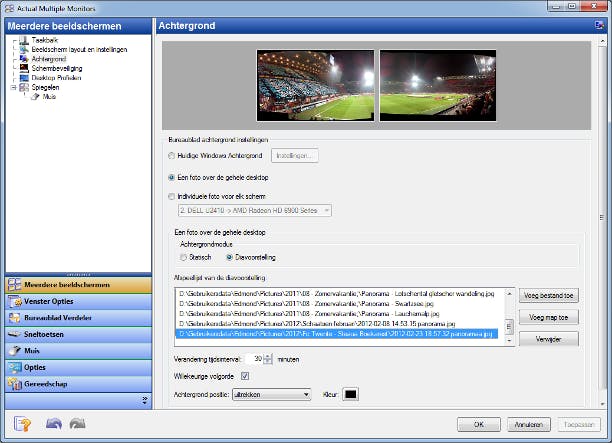Click the Toepassen button

coord(579,424)
